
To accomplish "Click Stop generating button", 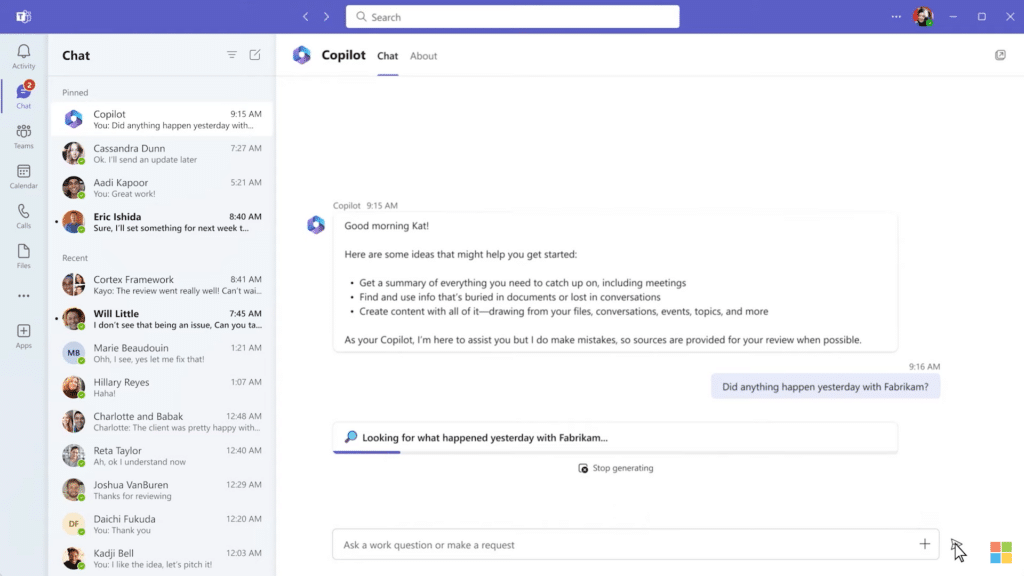I will (615, 468).
